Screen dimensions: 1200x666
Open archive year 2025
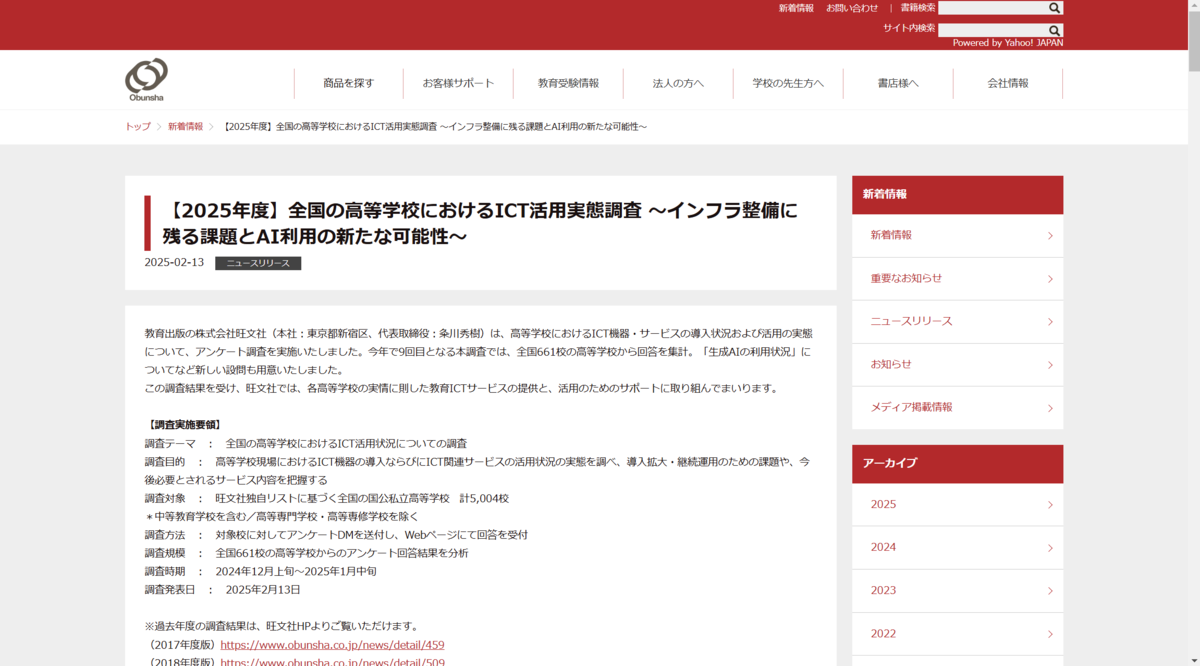pyautogui.click(x=957, y=504)
